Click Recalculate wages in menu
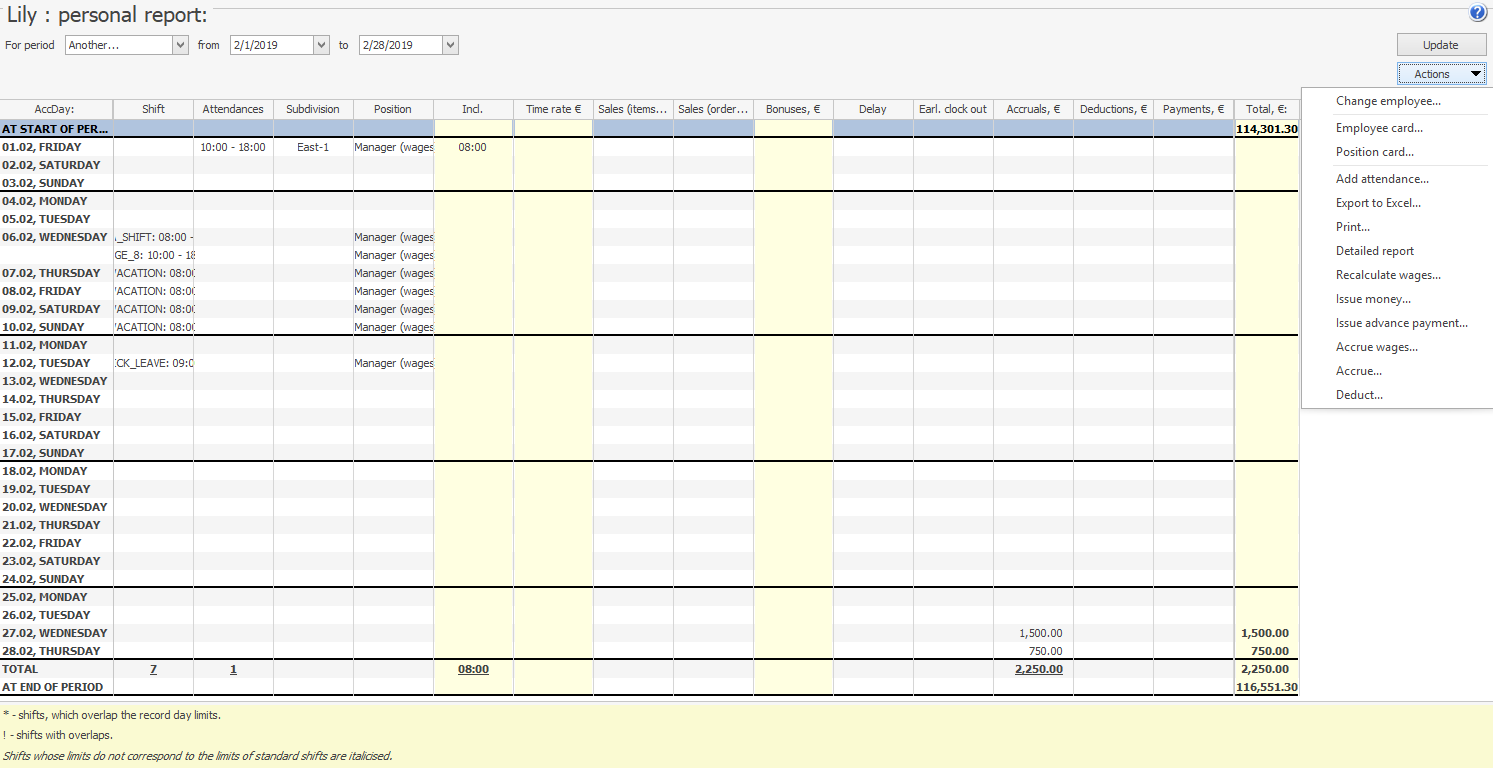Screen dimensions: 1493x768 [x=1388, y=275]
